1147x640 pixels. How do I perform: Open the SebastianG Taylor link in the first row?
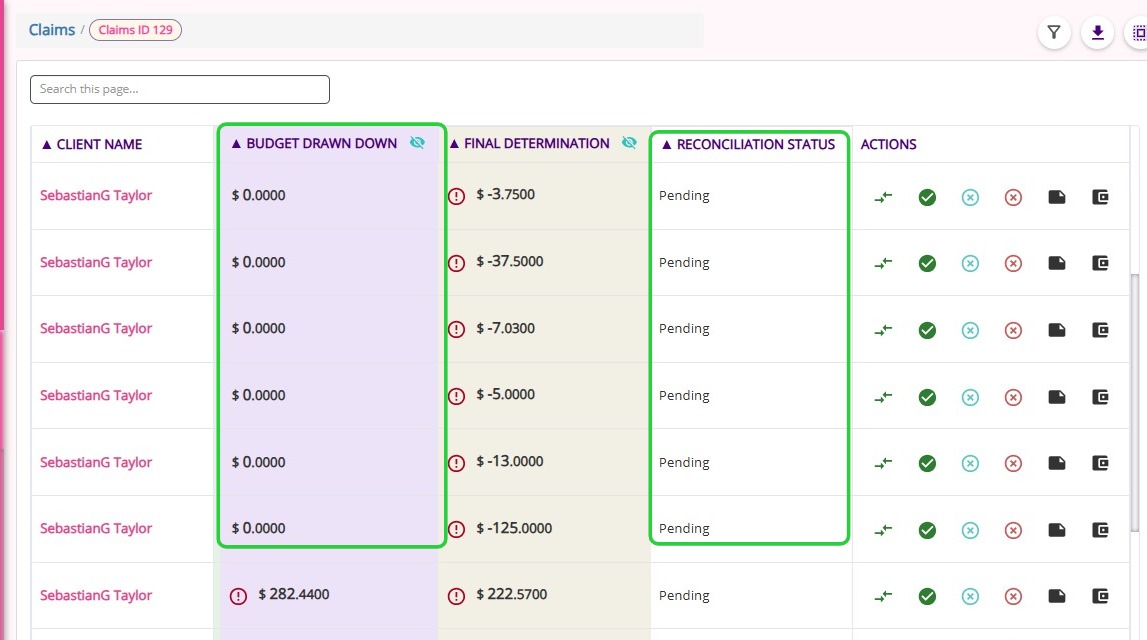coord(96,195)
